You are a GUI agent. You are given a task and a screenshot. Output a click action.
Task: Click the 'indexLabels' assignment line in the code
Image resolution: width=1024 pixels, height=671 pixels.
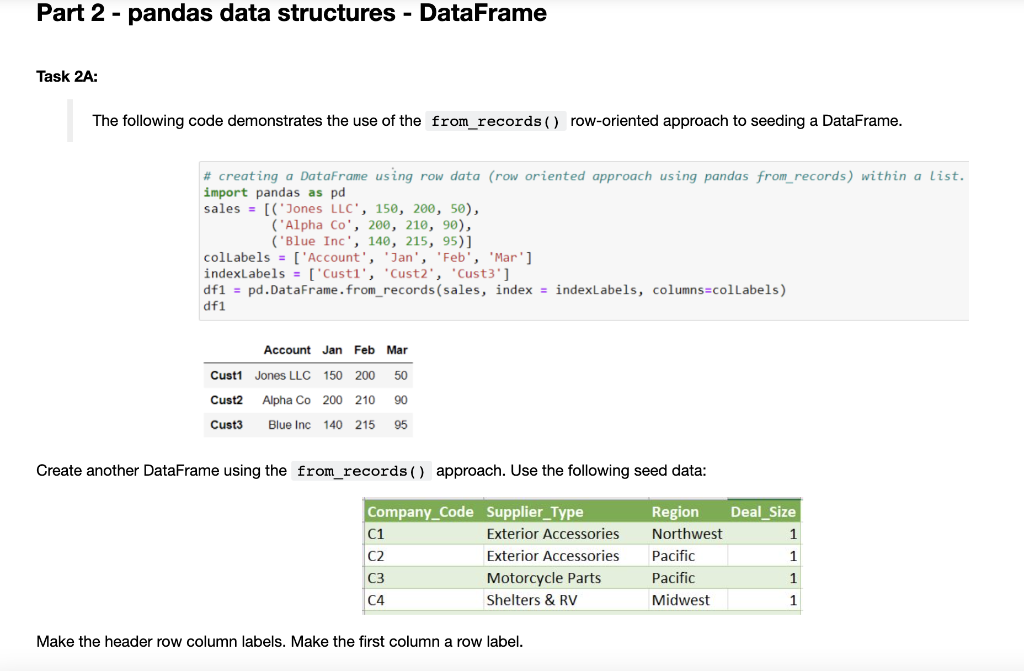coord(357,274)
